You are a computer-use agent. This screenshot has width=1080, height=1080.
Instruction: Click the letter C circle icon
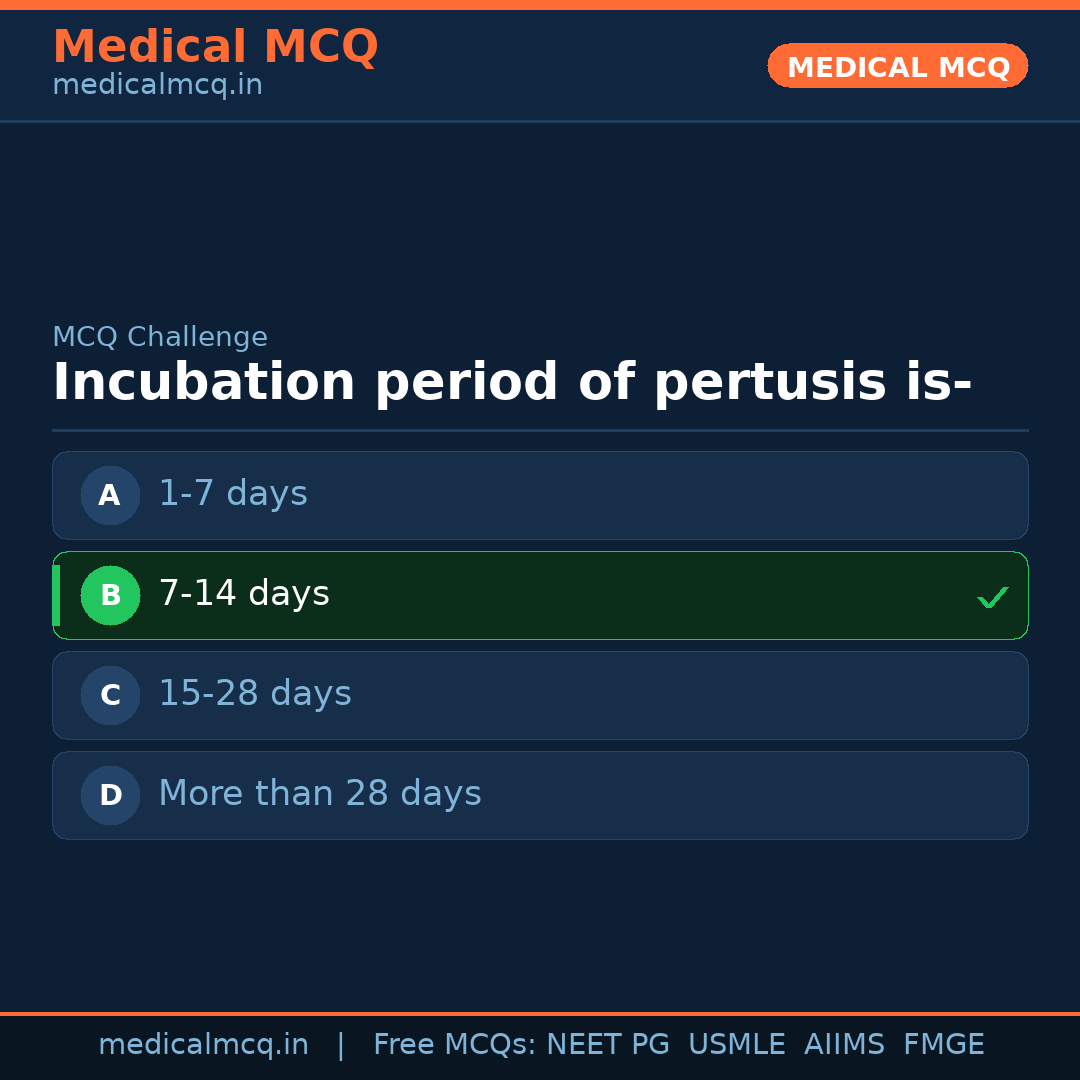pyautogui.click(x=110, y=695)
